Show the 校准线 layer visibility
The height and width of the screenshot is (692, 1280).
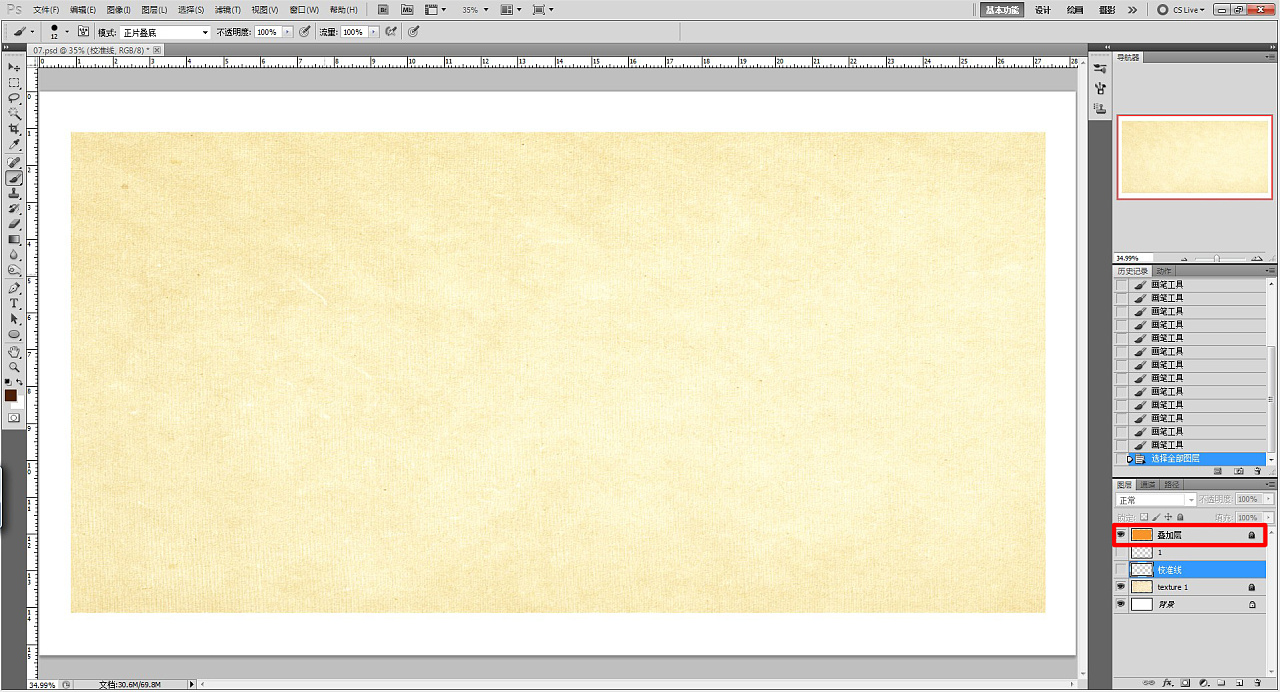(x=1120, y=570)
